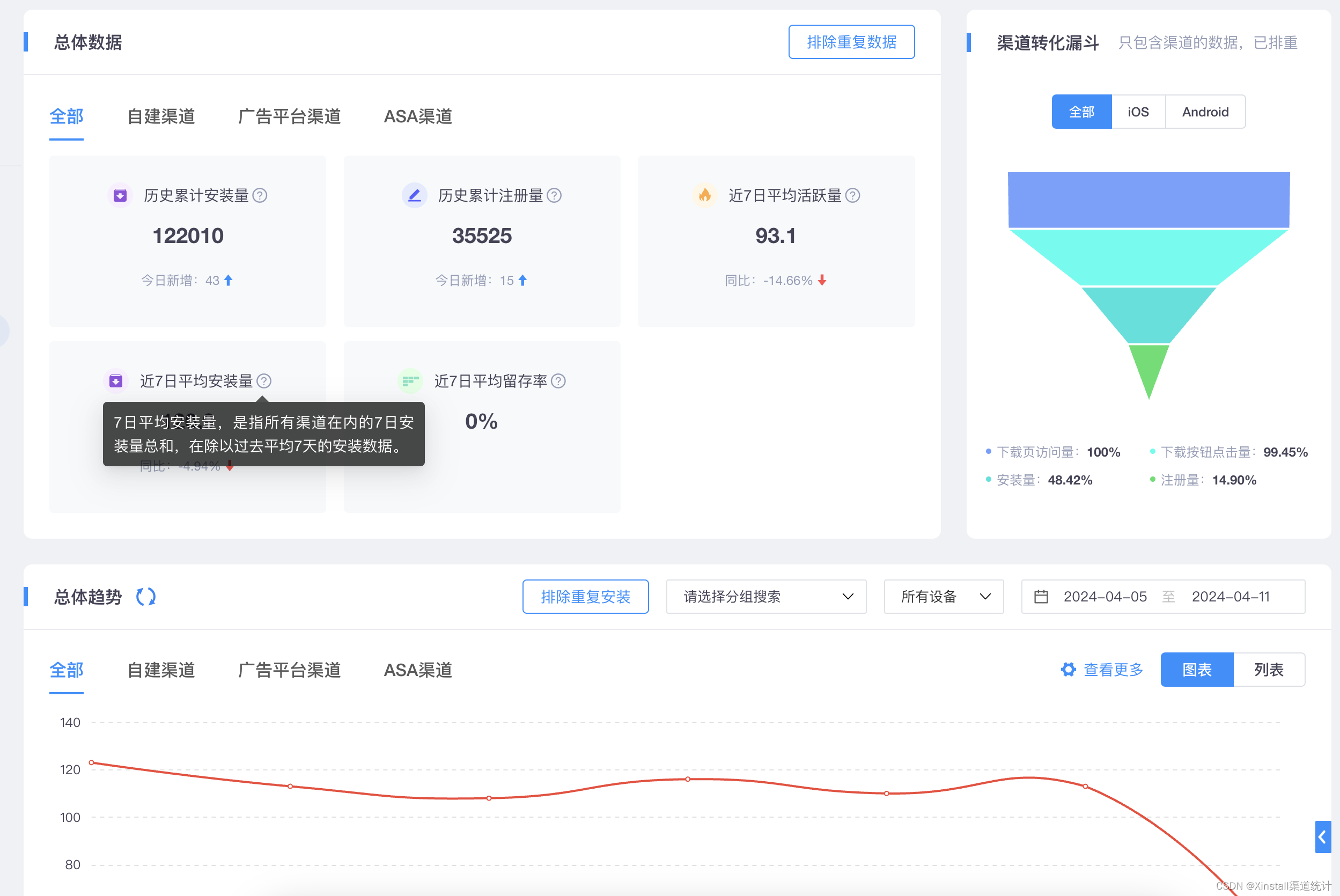Select 全部 tab in 总体趋势
This screenshot has width=1340, height=896.
[67, 670]
